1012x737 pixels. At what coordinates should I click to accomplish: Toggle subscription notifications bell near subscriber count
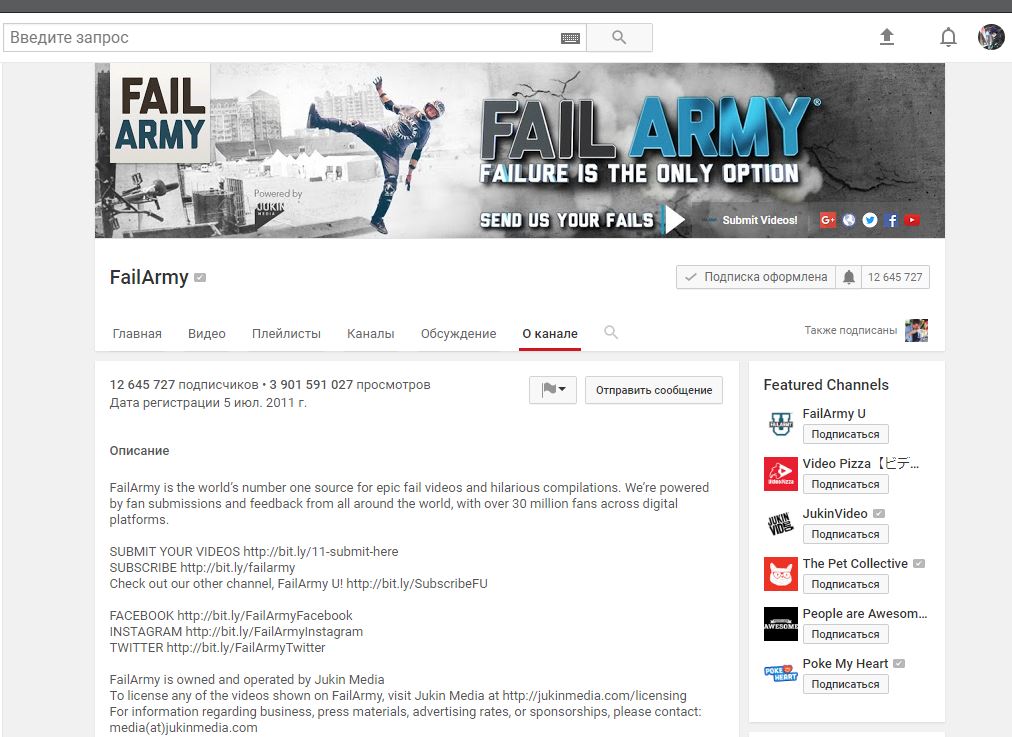pyautogui.click(x=849, y=277)
